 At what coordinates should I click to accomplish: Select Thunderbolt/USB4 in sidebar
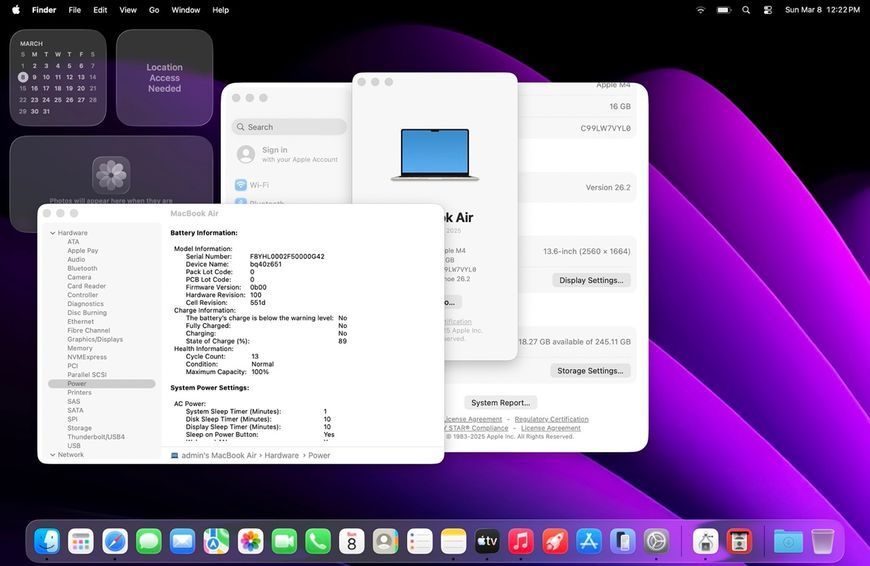pyautogui.click(x=96, y=437)
